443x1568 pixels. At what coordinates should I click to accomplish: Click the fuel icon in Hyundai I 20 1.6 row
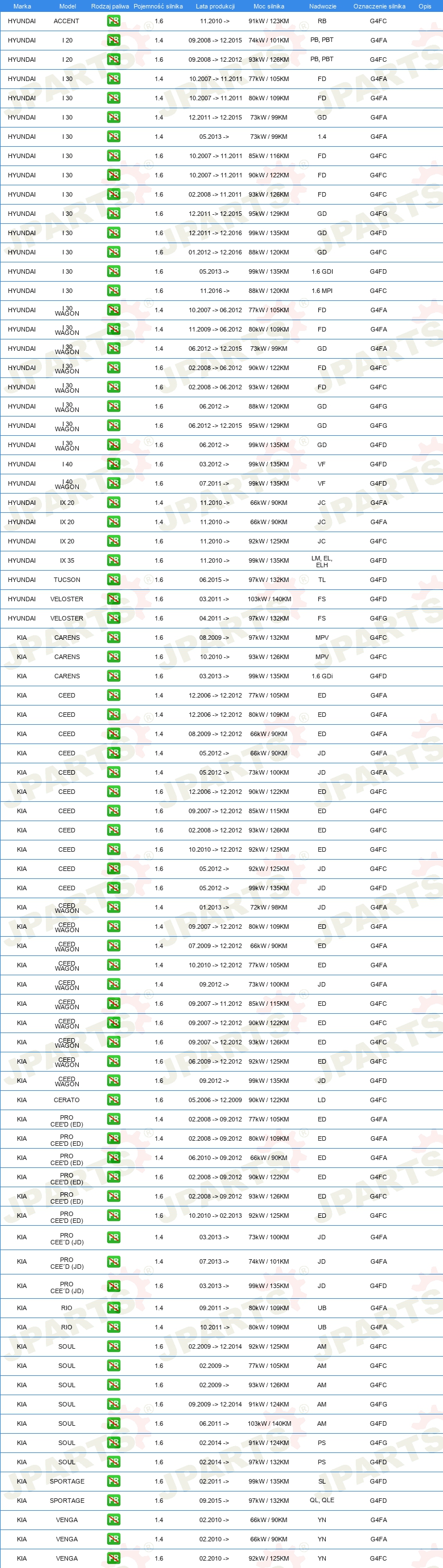click(x=113, y=60)
